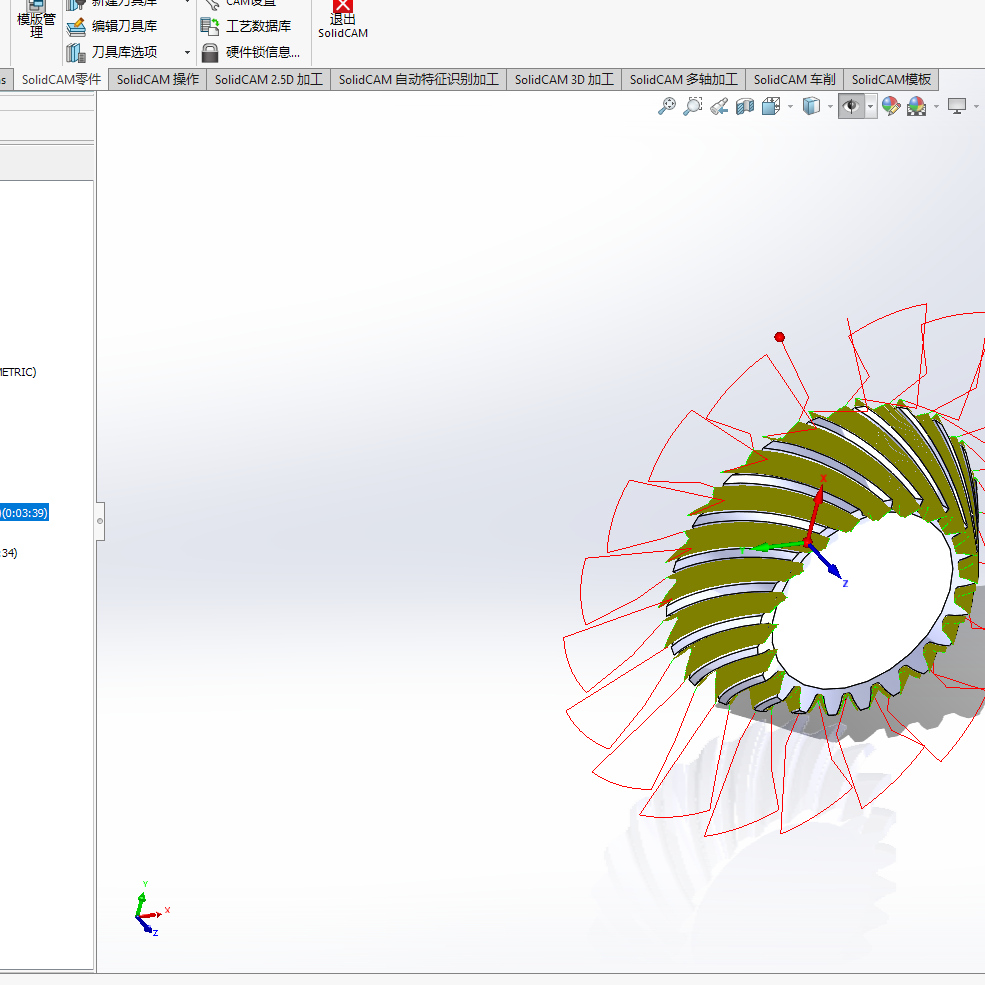Click the Zoom to Fit magnifier icon
This screenshot has height=985, width=985.
667,106
